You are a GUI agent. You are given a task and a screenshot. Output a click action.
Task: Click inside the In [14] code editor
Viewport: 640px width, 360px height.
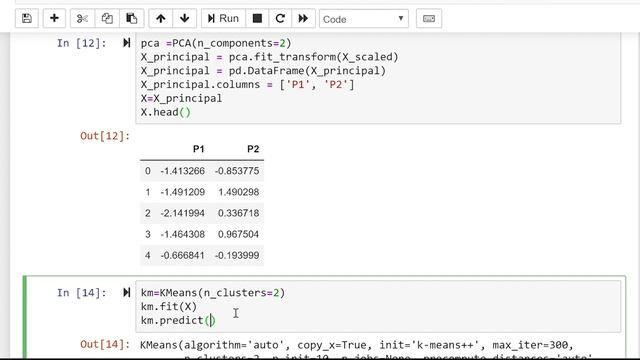[378, 306]
